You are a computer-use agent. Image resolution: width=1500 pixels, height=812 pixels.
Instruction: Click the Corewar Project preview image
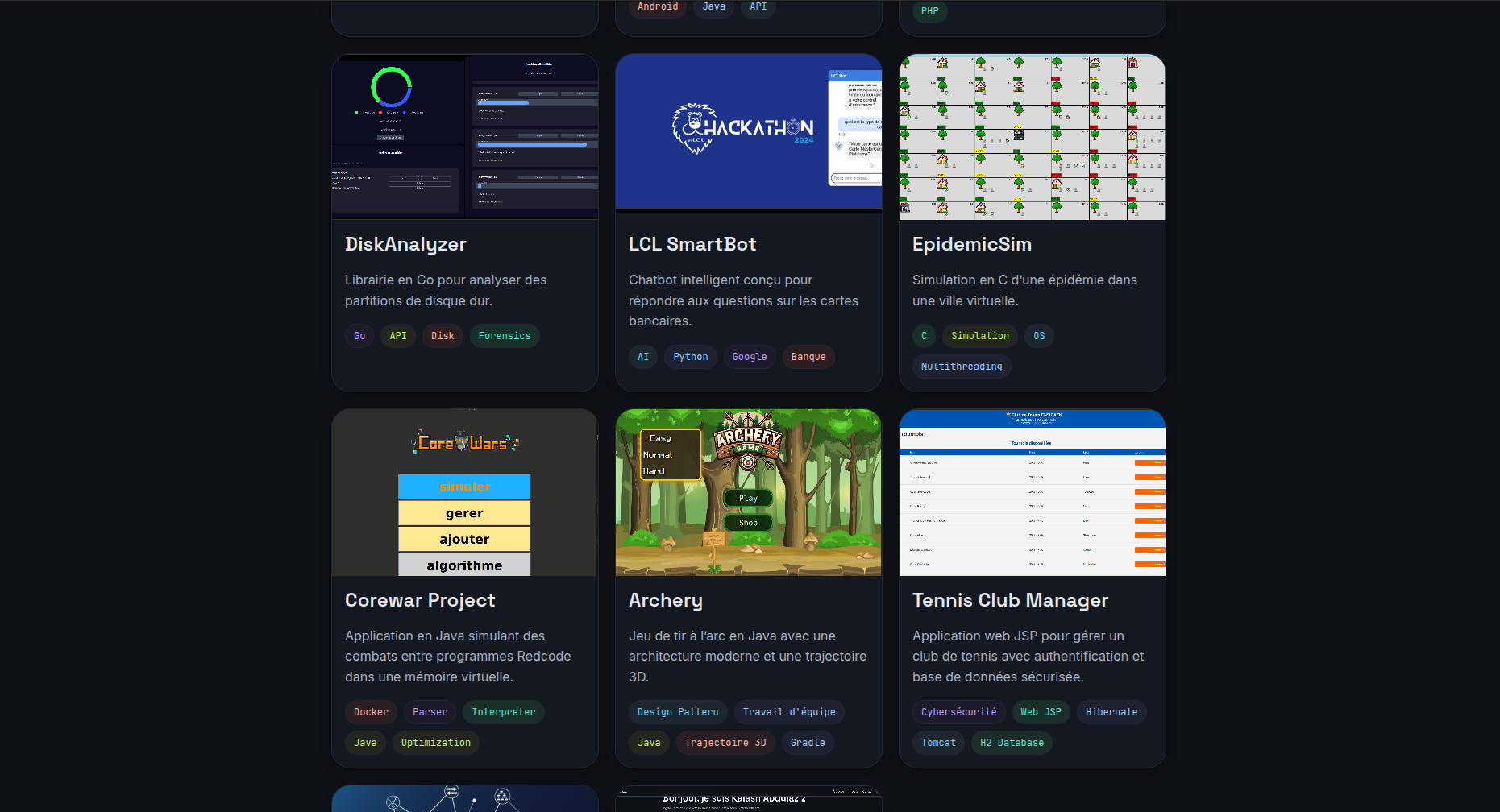(465, 492)
